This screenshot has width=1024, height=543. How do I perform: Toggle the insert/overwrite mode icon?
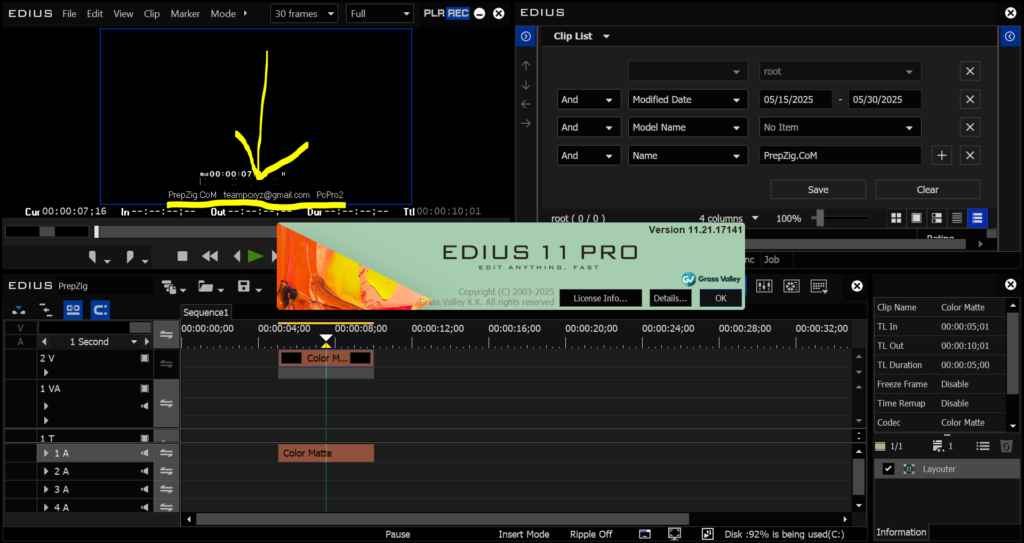(x=19, y=310)
